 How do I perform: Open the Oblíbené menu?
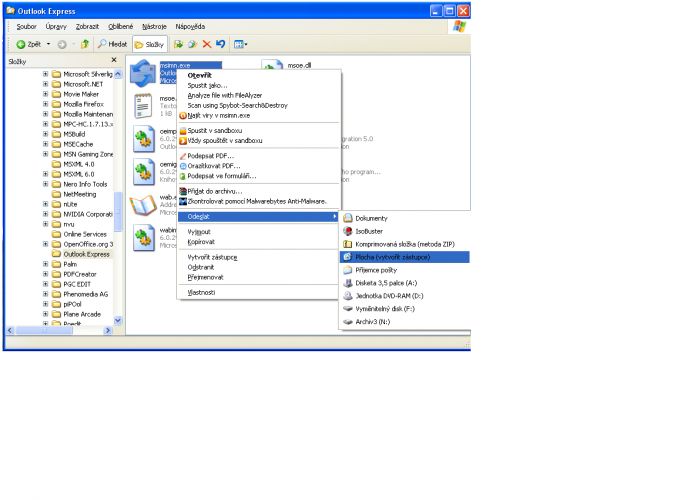(x=120, y=27)
